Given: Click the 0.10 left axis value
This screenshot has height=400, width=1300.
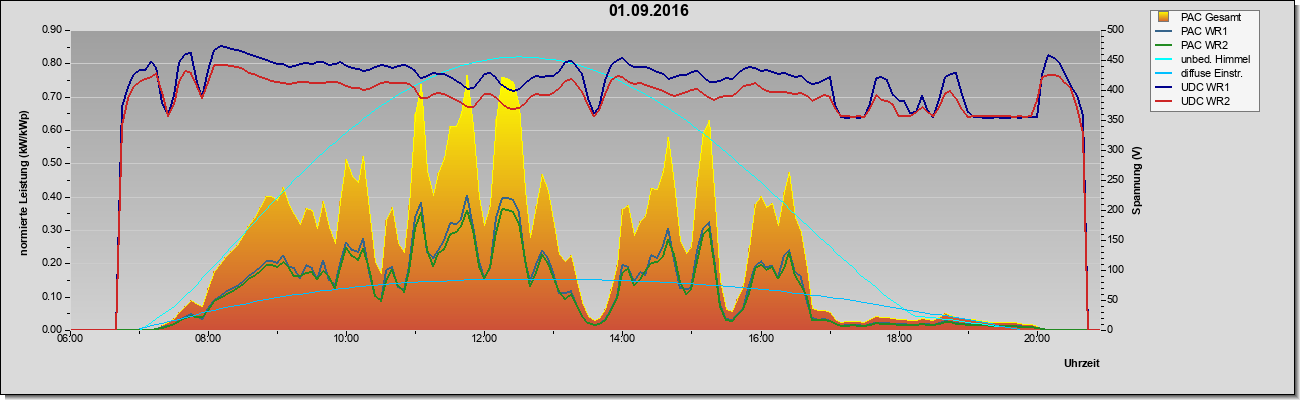Looking at the screenshot, I should 52,296.
